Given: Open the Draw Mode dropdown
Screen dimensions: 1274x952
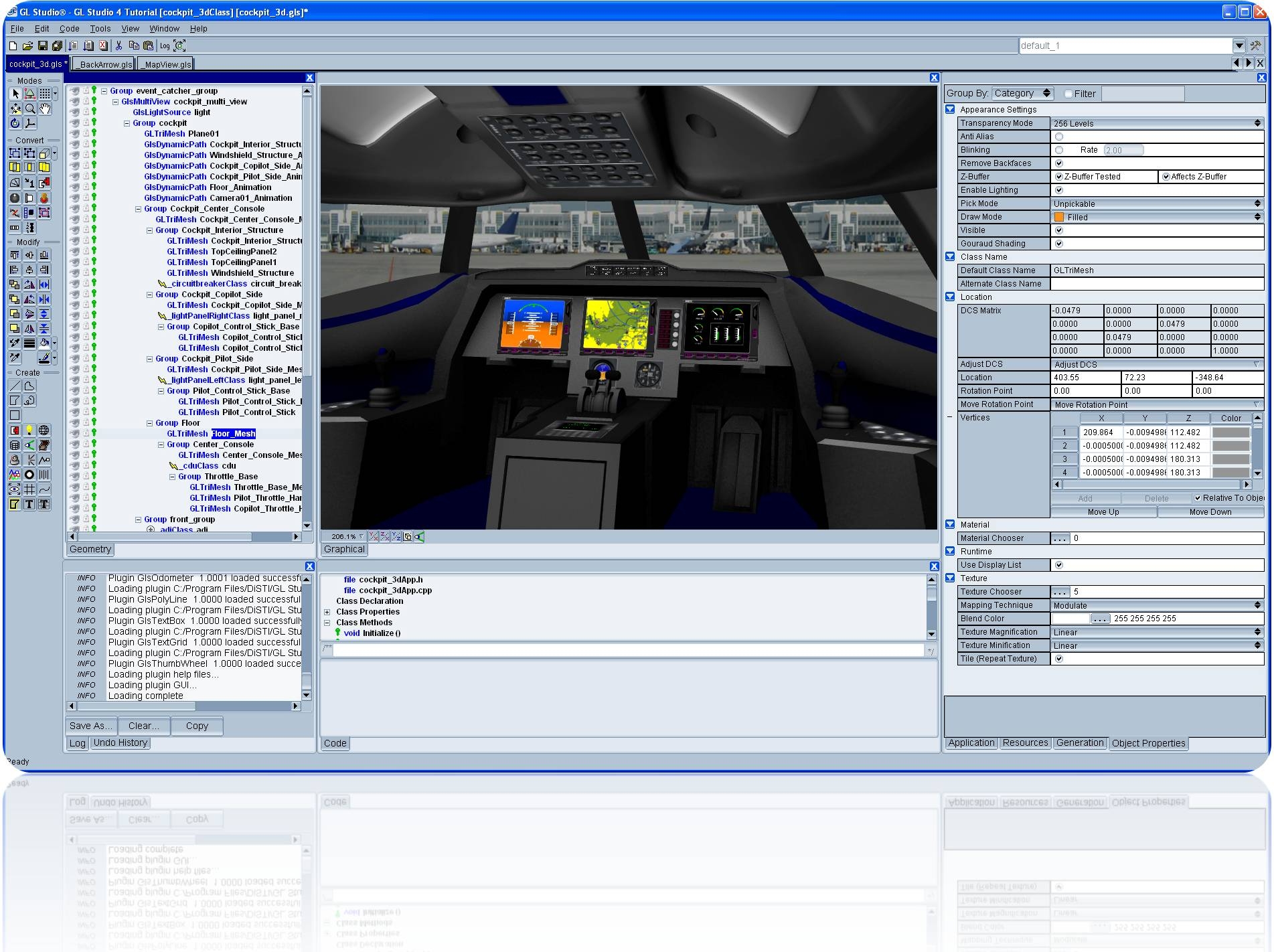Looking at the screenshot, I should click(1157, 217).
